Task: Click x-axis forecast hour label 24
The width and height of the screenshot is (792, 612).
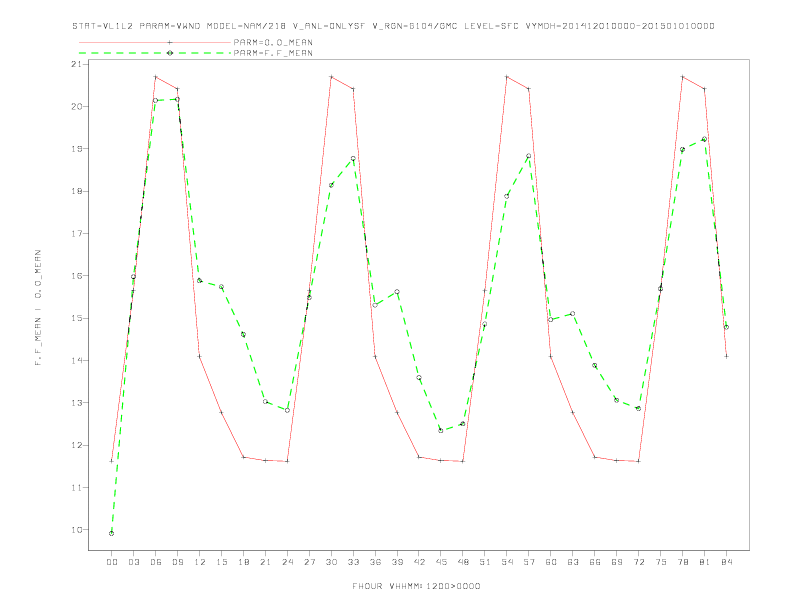Action: click(287, 562)
